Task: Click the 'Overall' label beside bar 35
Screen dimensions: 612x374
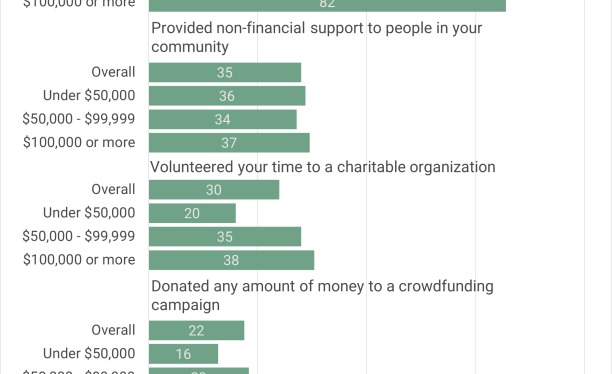Action: [x=113, y=72]
